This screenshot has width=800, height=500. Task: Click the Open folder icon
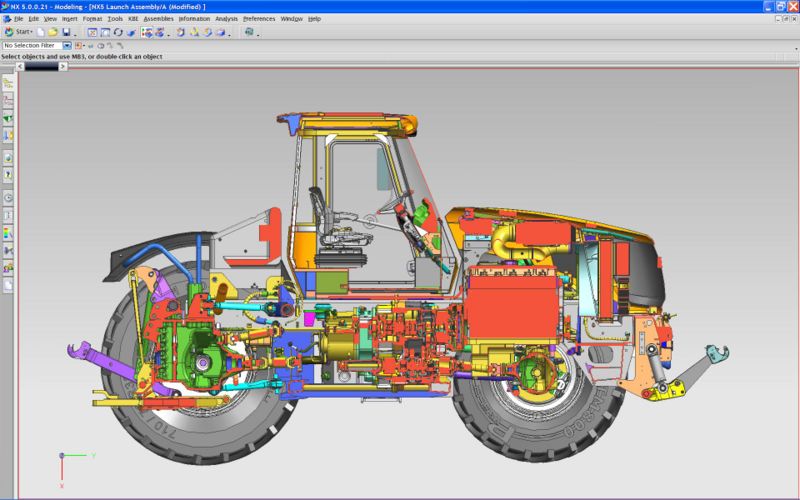pyautogui.click(x=53, y=32)
